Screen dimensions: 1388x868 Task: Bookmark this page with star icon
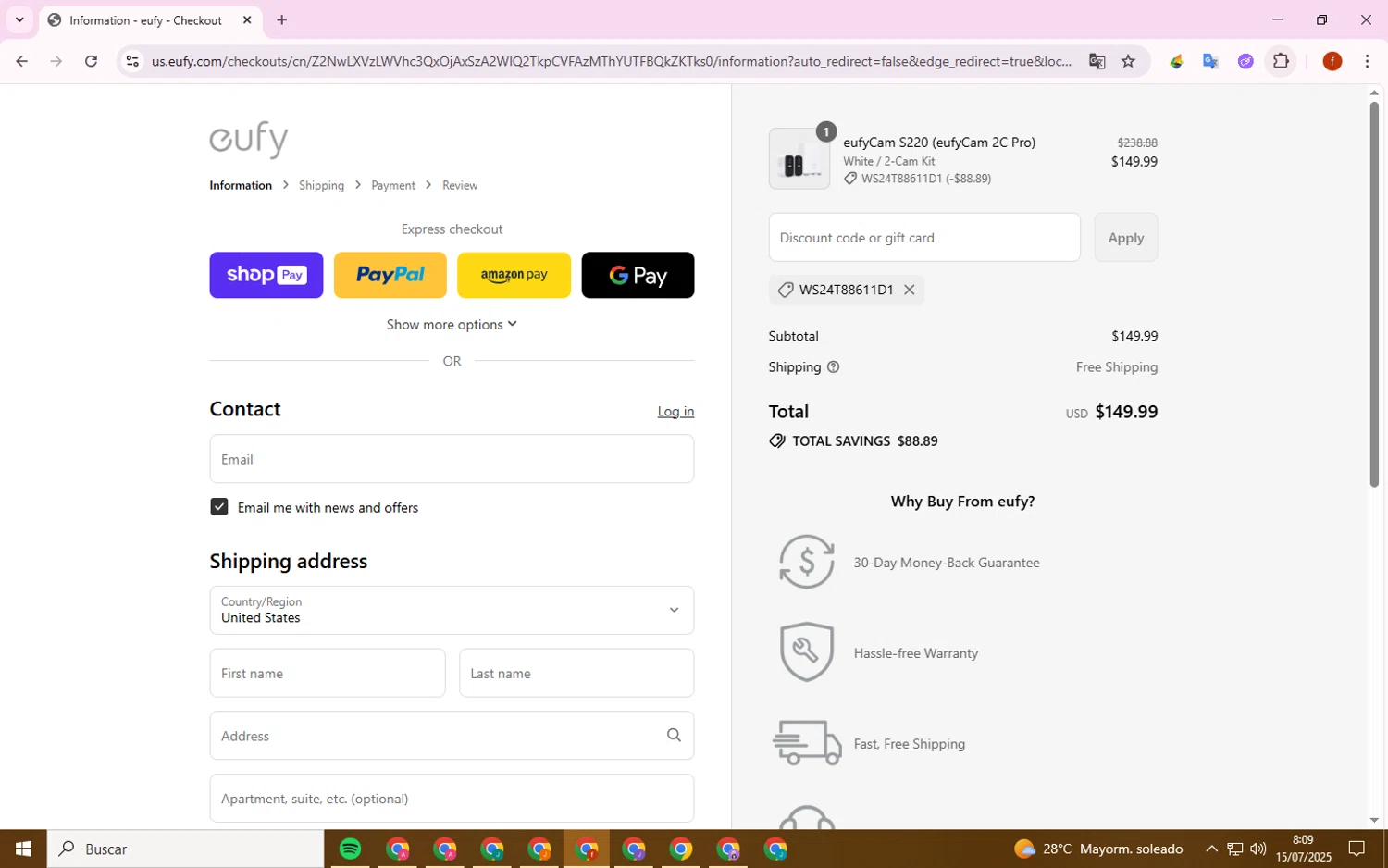point(1128,61)
